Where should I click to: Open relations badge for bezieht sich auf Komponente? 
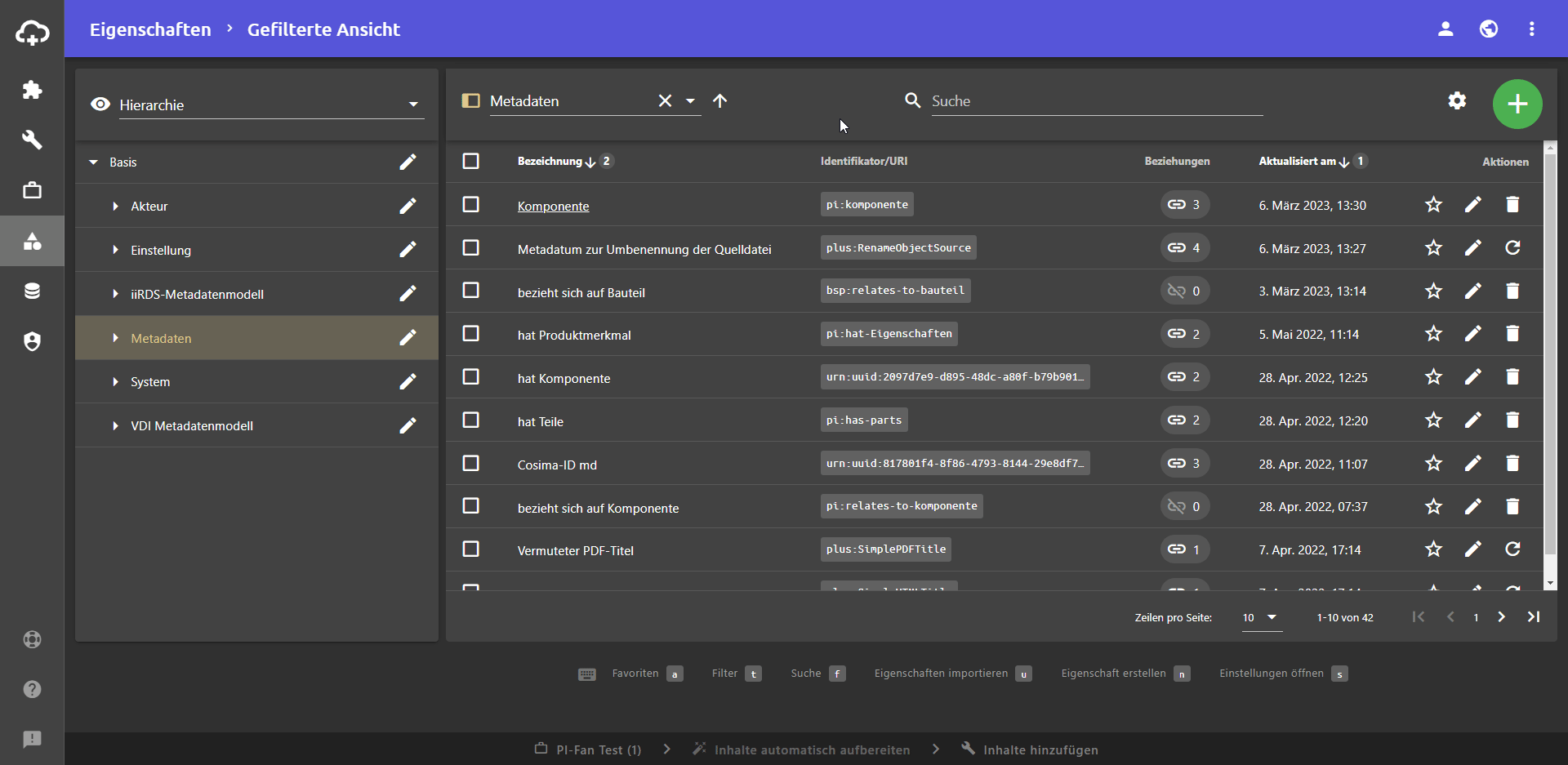[1185, 506]
